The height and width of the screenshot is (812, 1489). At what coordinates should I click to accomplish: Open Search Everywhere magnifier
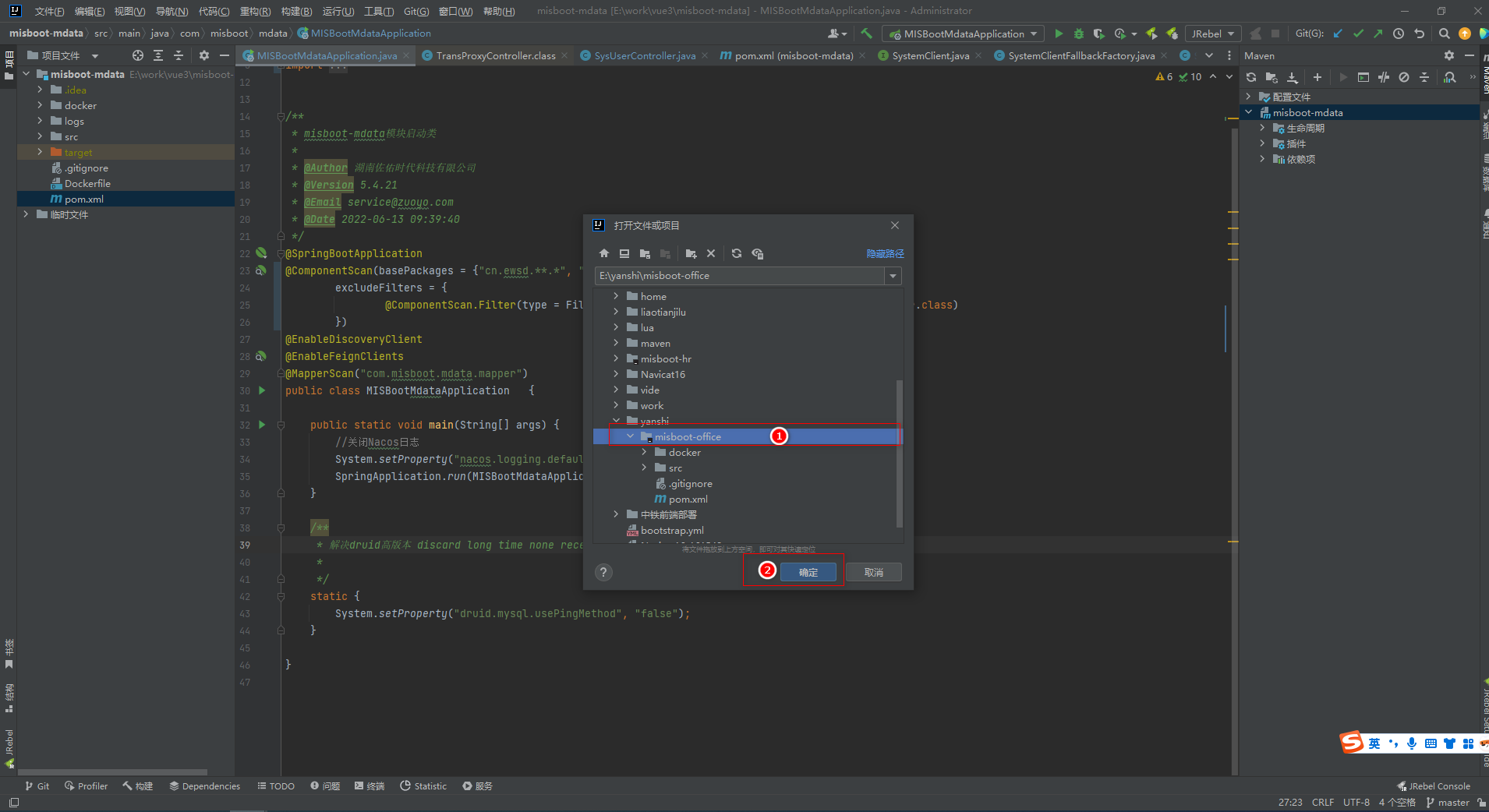tap(1445, 34)
